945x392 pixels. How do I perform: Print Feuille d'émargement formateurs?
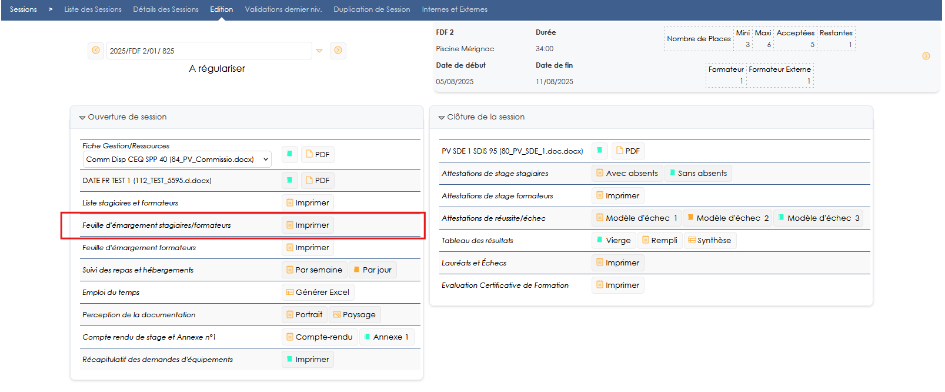point(307,247)
